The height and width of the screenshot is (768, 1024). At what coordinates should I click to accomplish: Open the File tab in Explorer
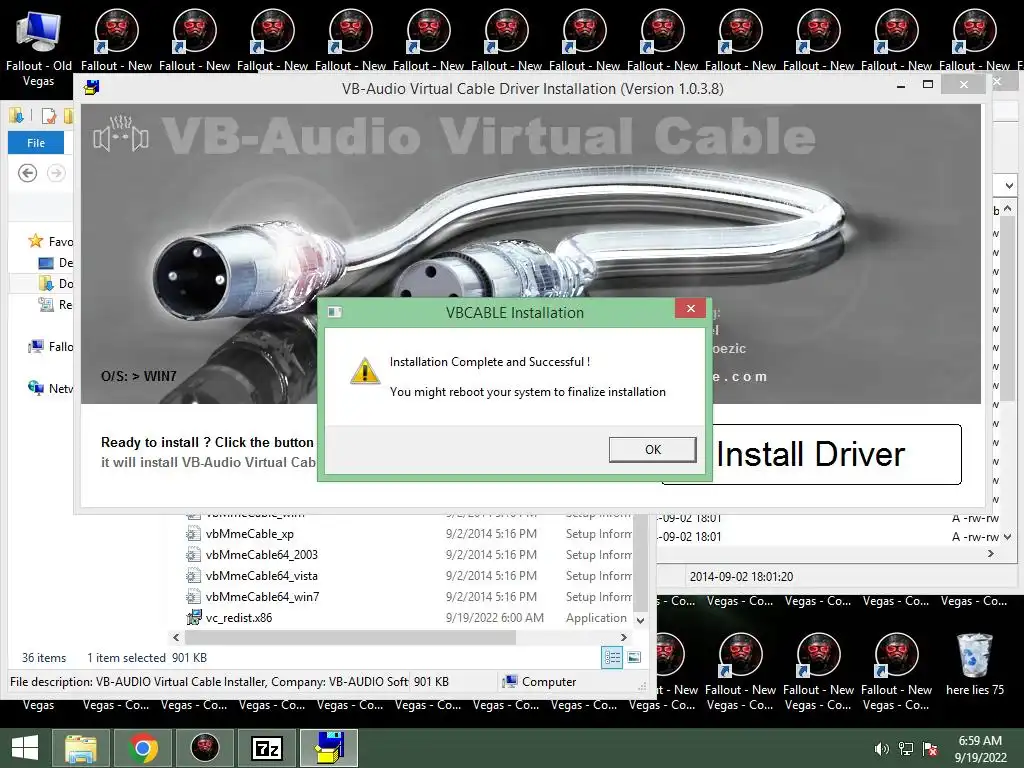[x=36, y=143]
